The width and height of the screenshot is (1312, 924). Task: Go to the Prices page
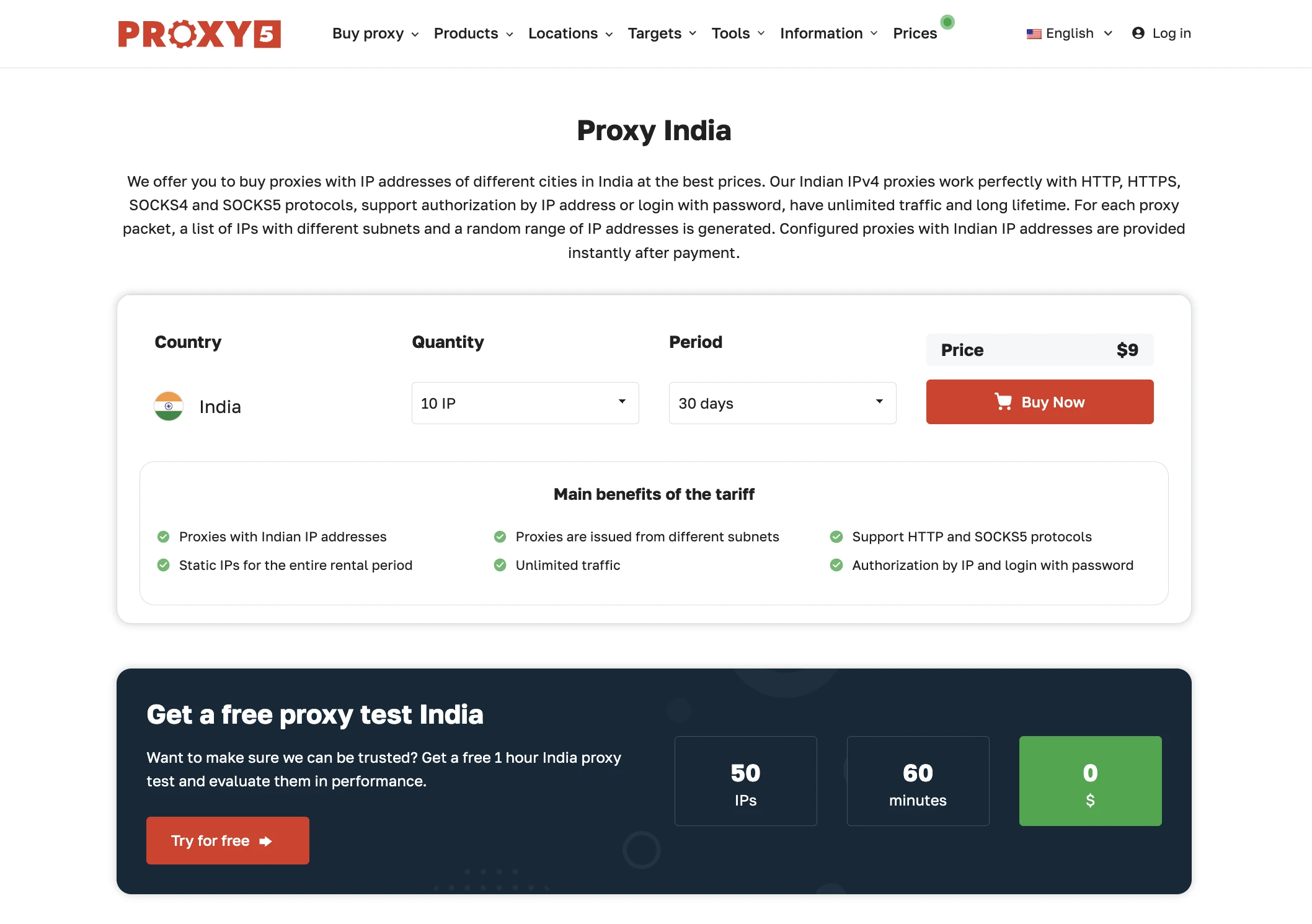tap(915, 33)
